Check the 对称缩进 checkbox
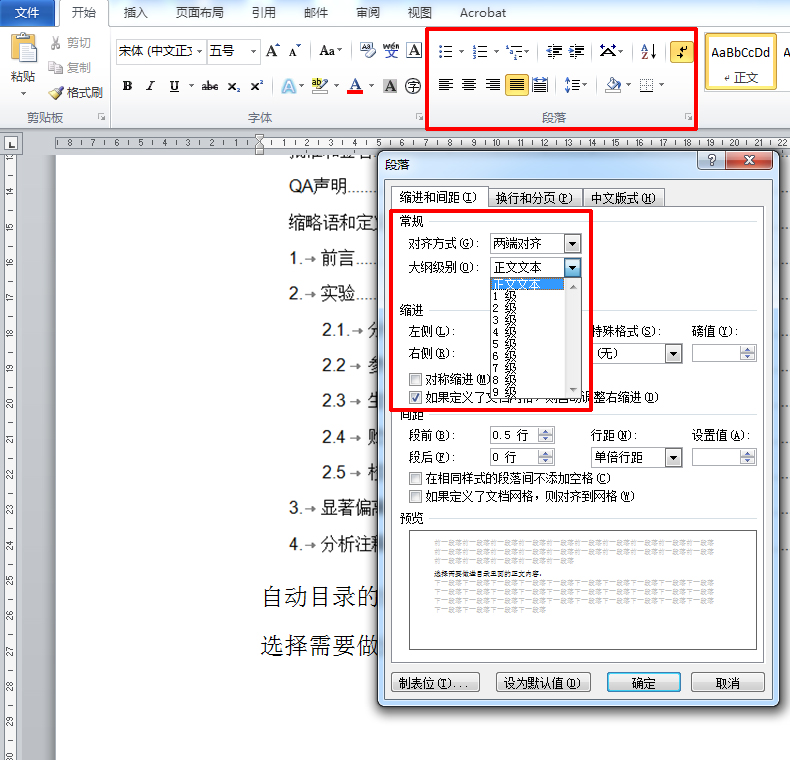 (x=415, y=378)
